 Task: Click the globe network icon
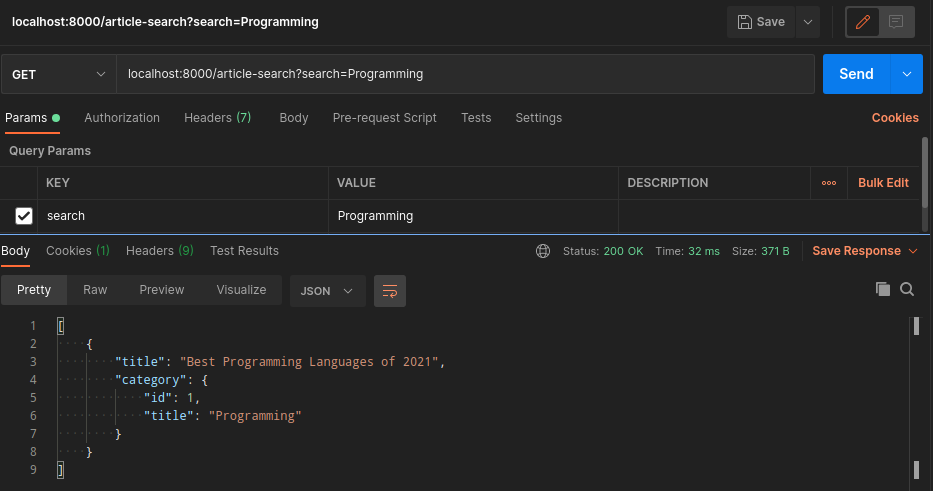tap(543, 251)
